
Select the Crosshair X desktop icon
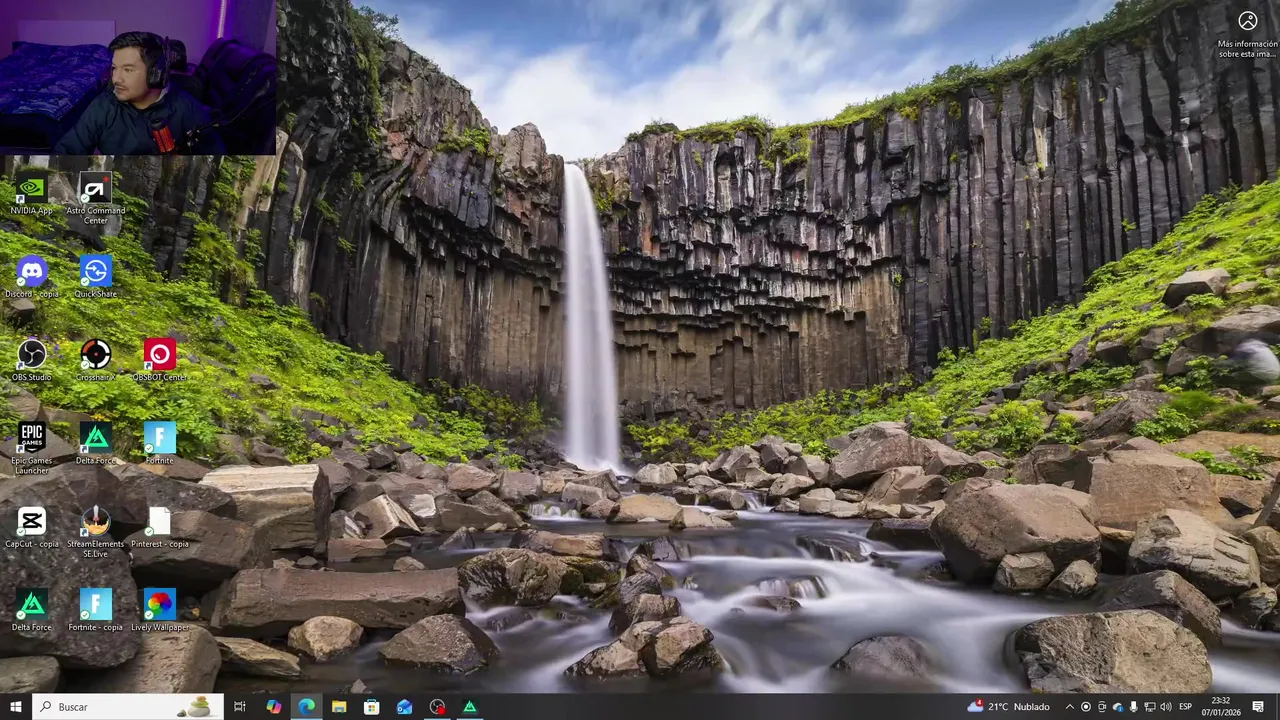click(95, 360)
